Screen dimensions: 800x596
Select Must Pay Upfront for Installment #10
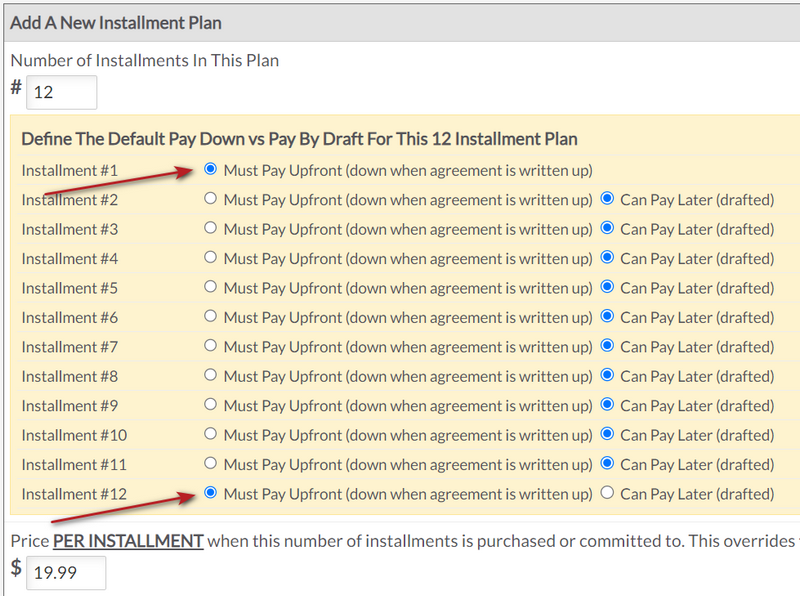point(209,434)
